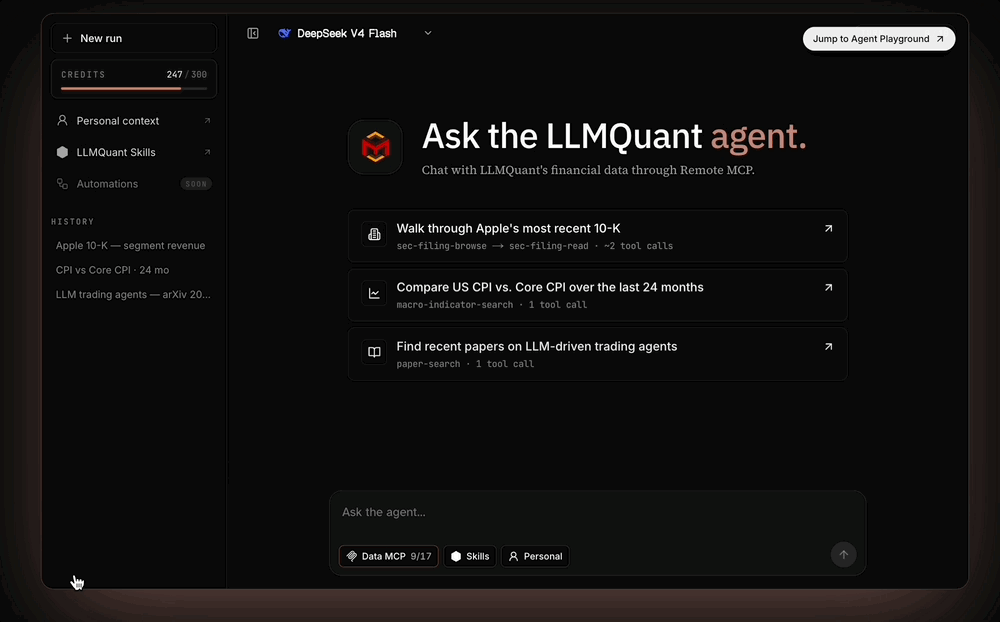The image size is (1000, 622).
Task: Click the Automations workflow icon
Action: click(62, 184)
